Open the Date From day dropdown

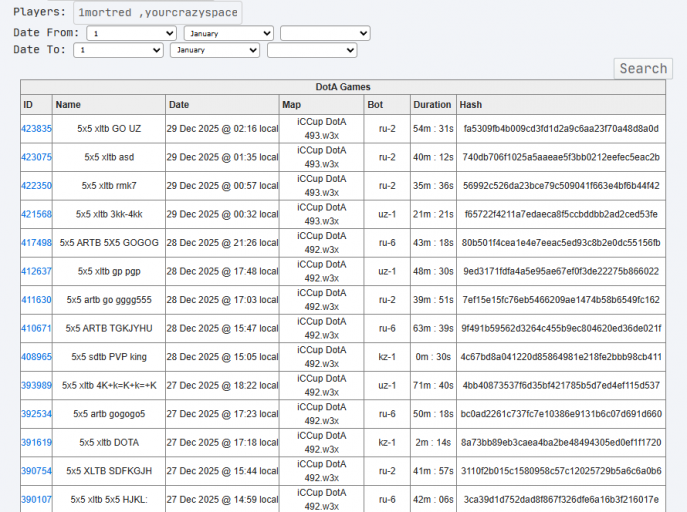[131, 33]
